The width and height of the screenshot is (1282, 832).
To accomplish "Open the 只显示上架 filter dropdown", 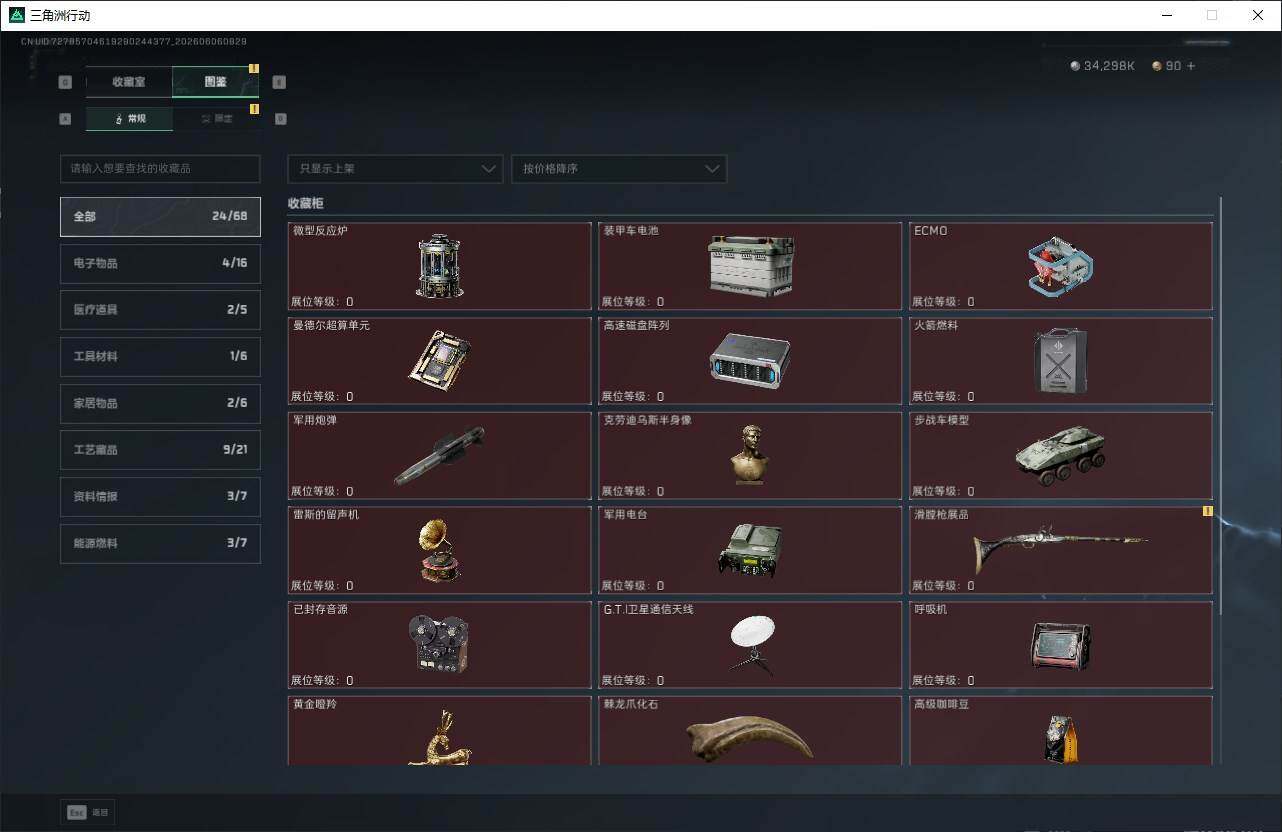I will [x=395, y=169].
